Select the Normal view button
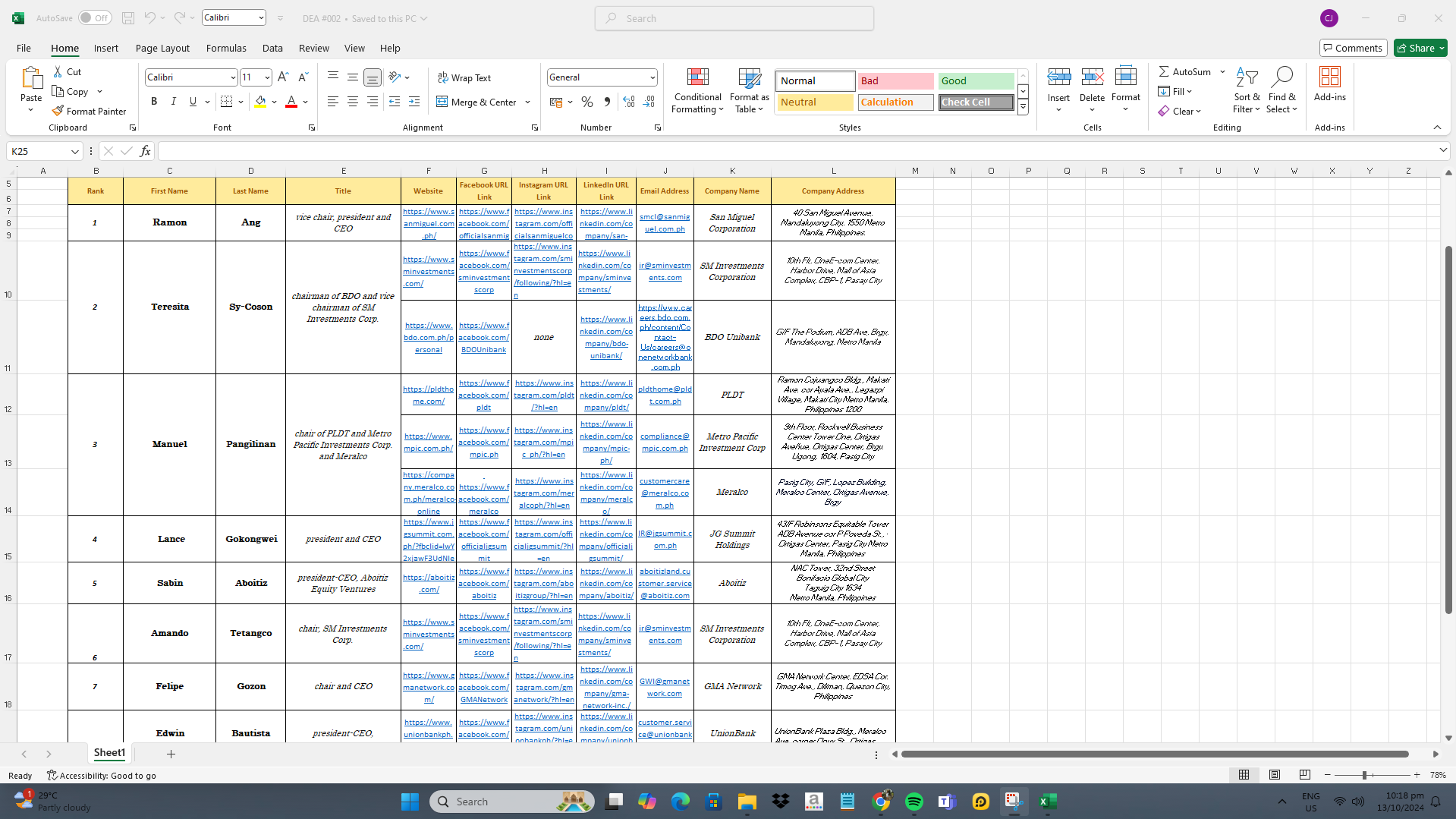Viewport: 1456px width, 819px height. (1244, 775)
